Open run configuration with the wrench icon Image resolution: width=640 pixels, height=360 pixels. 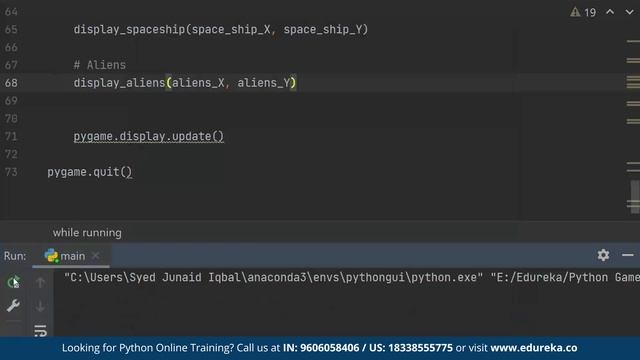click(13, 305)
